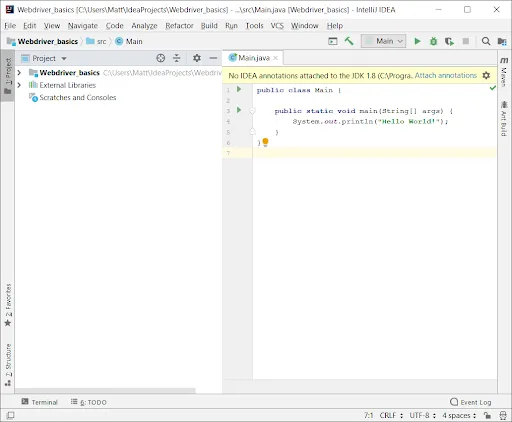Click the run gutter arrow beside class Main
This screenshot has width=512, height=422.
click(x=239, y=89)
